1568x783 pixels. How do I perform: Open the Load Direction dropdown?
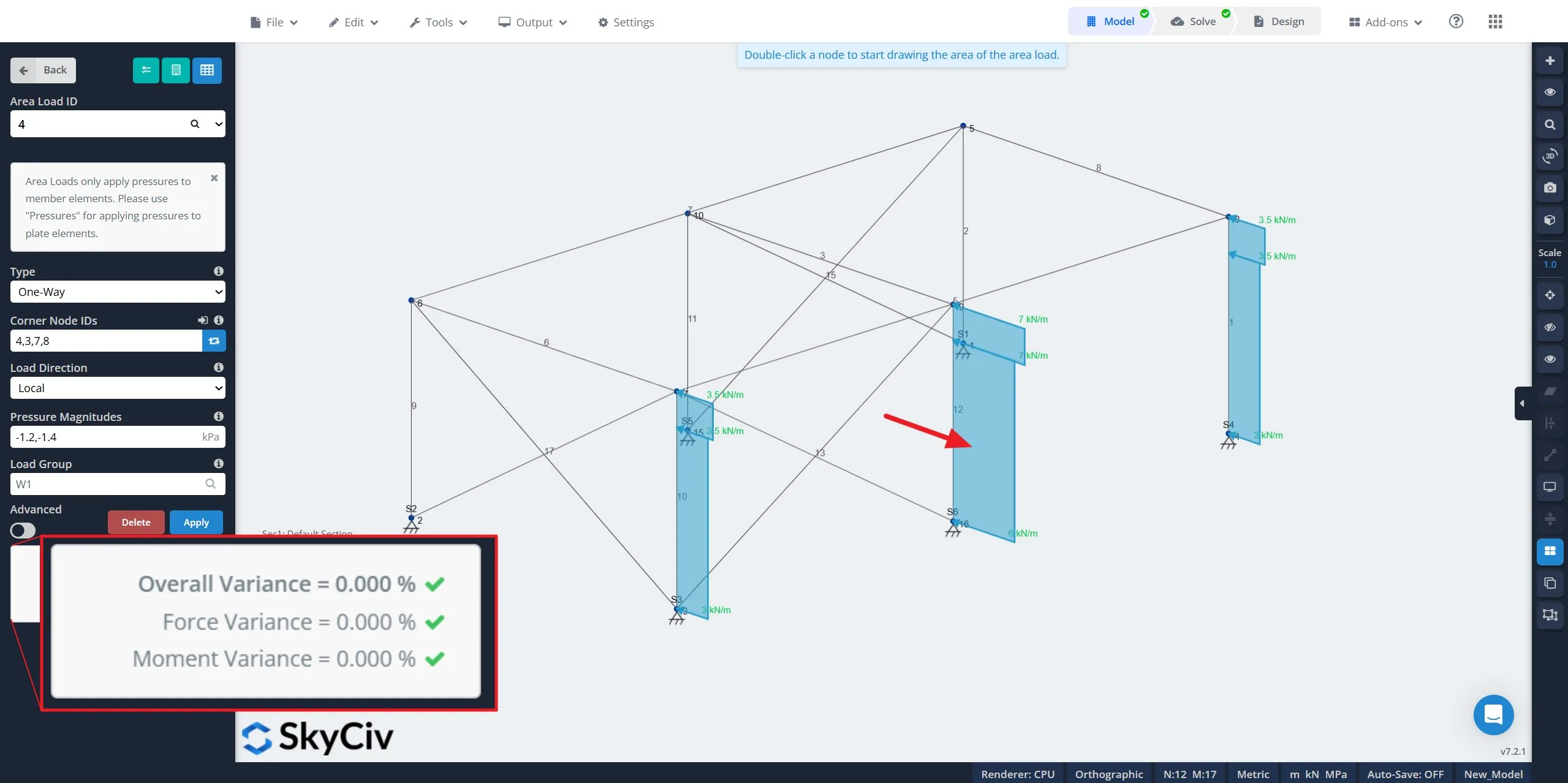pos(118,388)
